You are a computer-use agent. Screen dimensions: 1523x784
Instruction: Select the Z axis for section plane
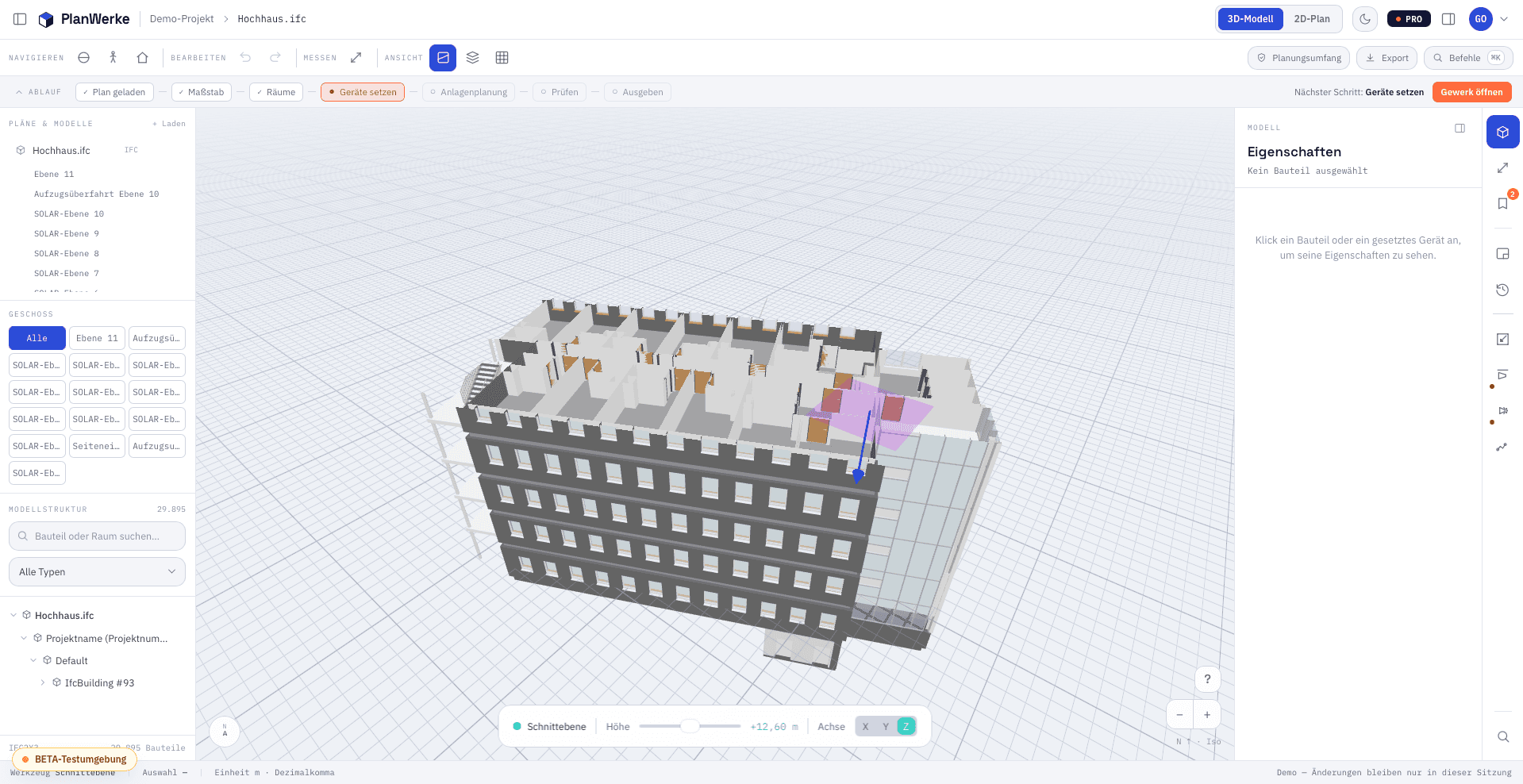[x=906, y=727]
